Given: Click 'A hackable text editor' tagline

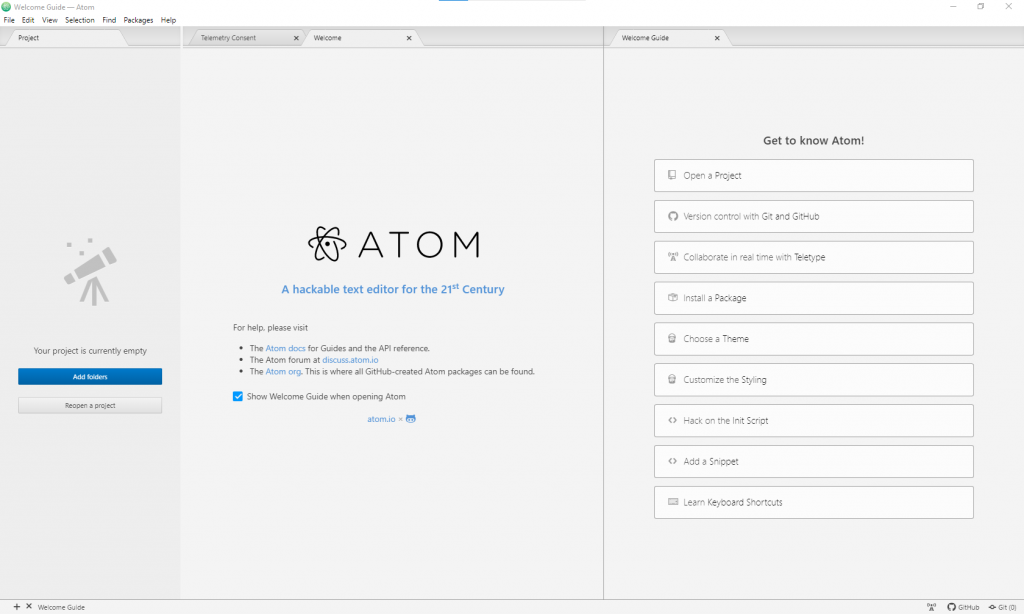Looking at the screenshot, I should coord(392,289).
